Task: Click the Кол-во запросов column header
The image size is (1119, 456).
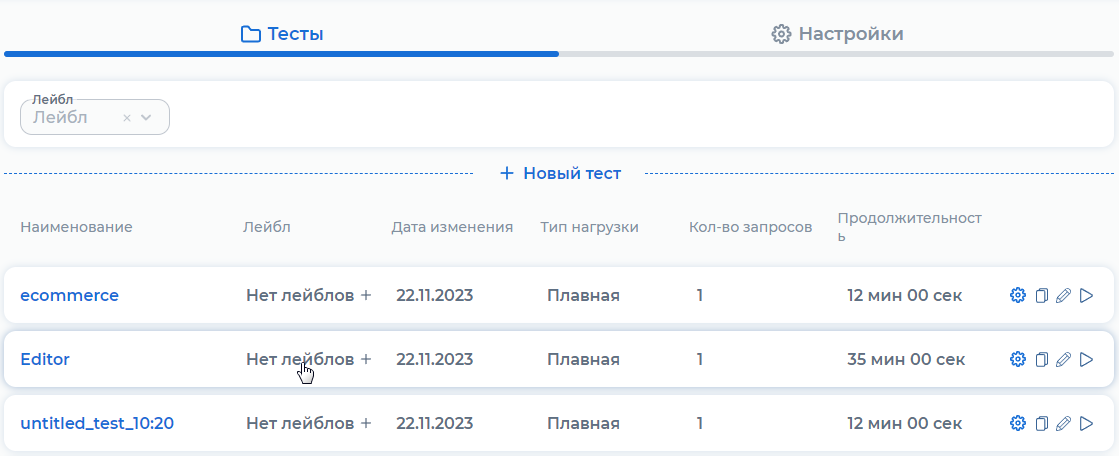Action: coord(751,228)
